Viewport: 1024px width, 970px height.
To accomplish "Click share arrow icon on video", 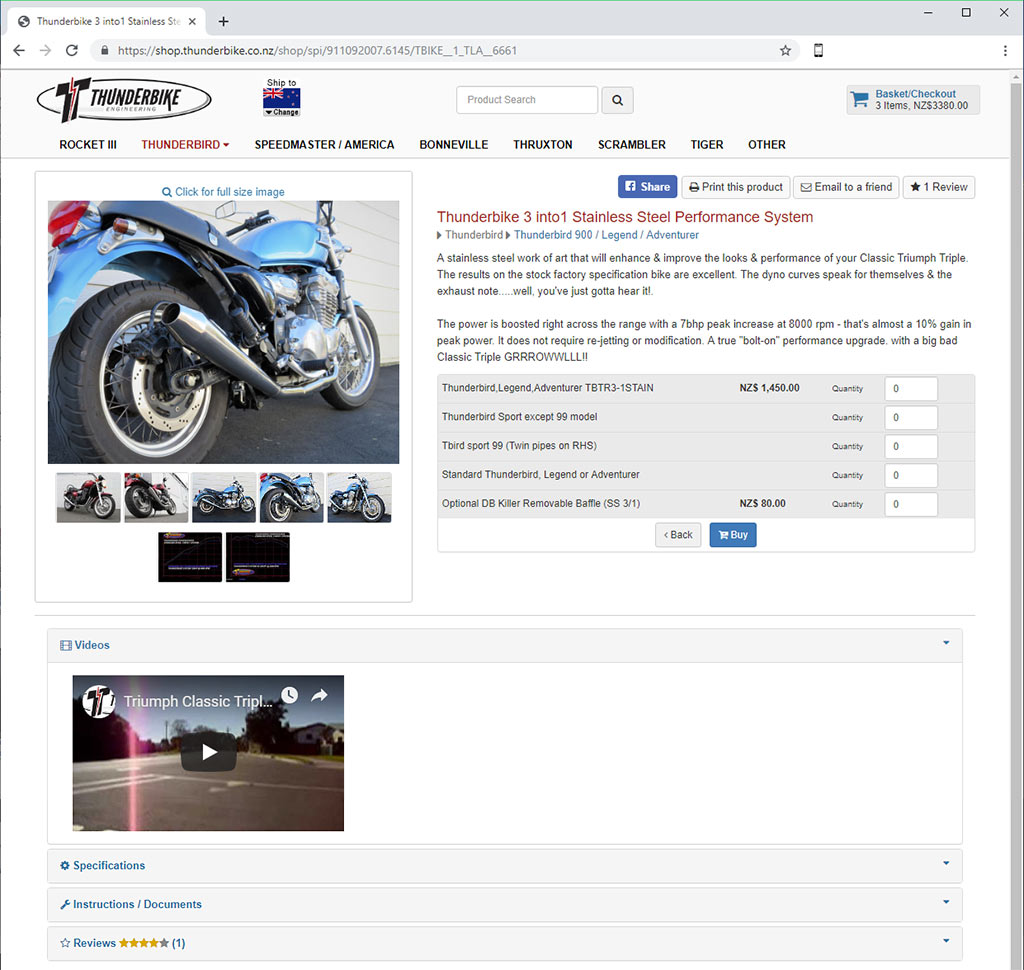I will 319,696.
